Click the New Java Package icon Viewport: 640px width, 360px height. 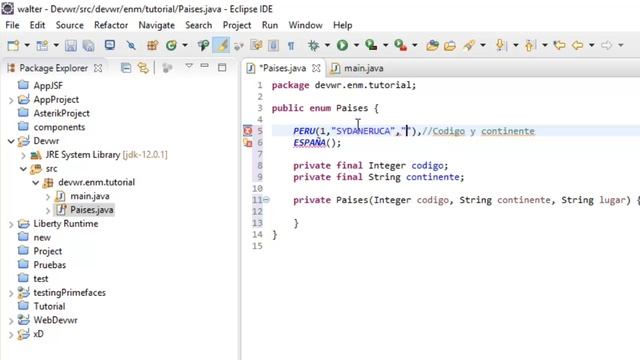(153, 45)
